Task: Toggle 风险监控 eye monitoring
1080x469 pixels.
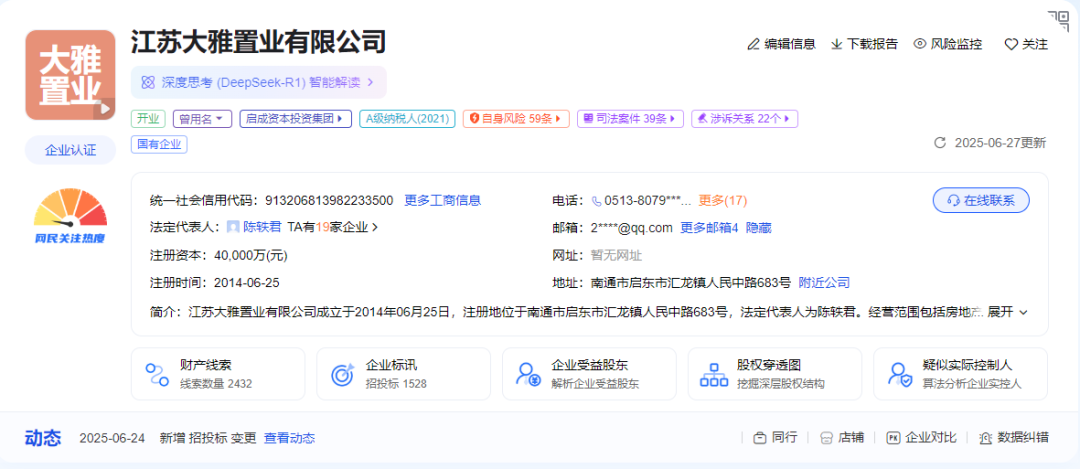Action: point(948,44)
